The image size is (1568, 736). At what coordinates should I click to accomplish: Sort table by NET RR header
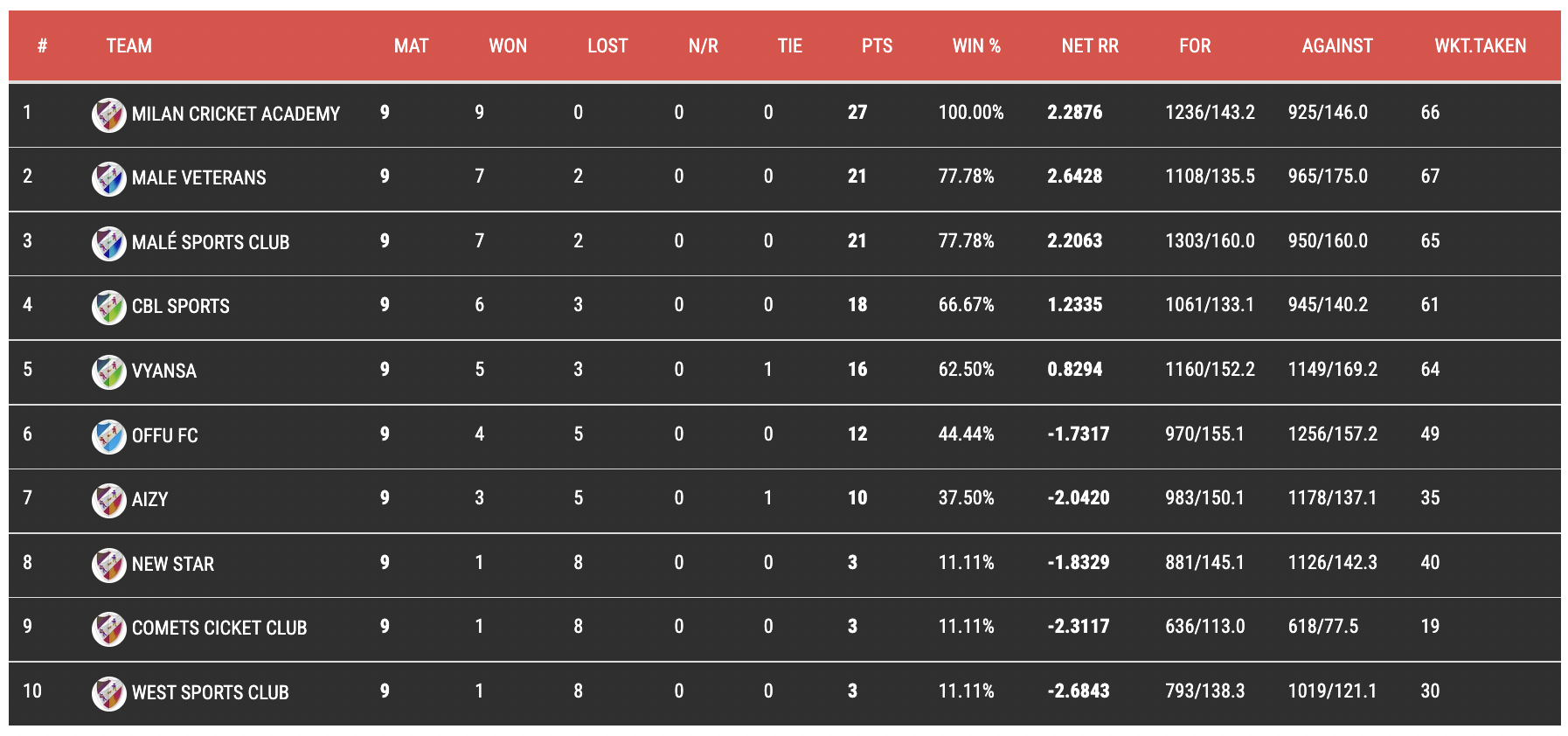(1090, 45)
